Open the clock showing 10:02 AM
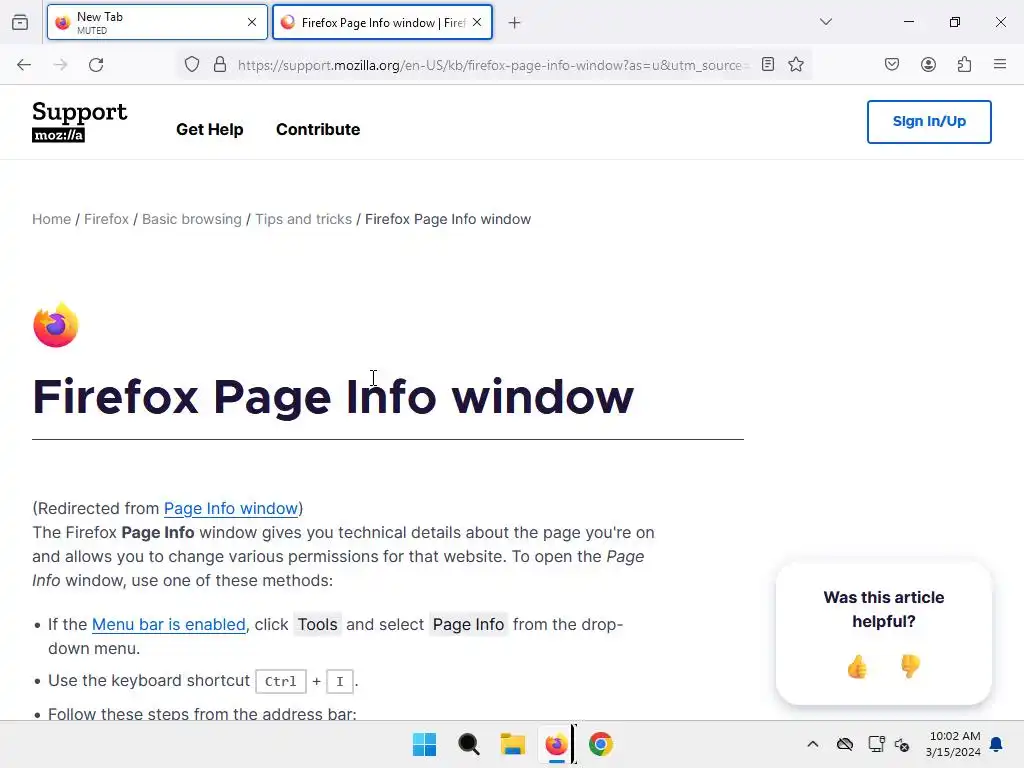This screenshot has width=1024, height=768. [953, 744]
